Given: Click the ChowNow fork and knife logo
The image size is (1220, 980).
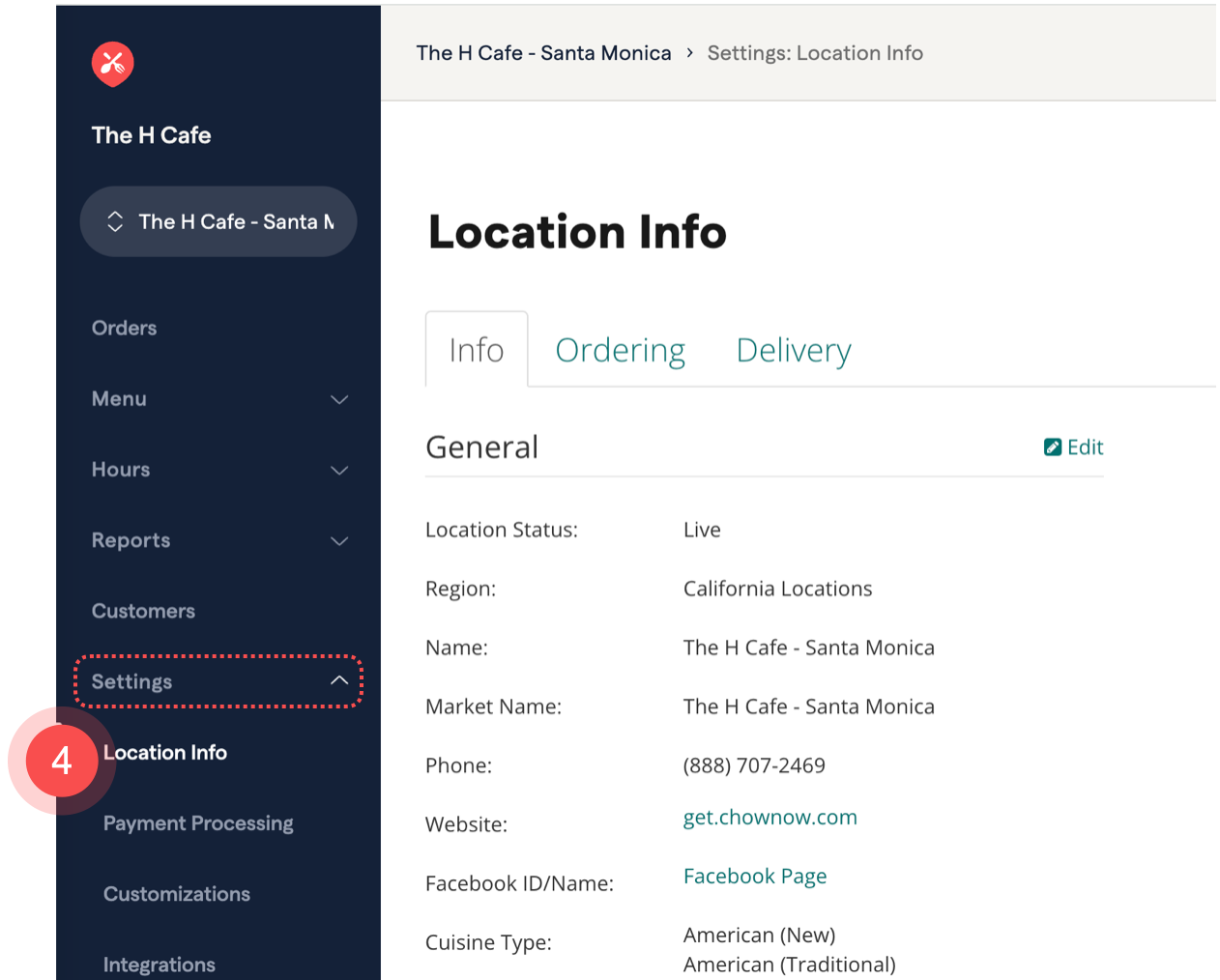Looking at the screenshot, I should 112,65.
